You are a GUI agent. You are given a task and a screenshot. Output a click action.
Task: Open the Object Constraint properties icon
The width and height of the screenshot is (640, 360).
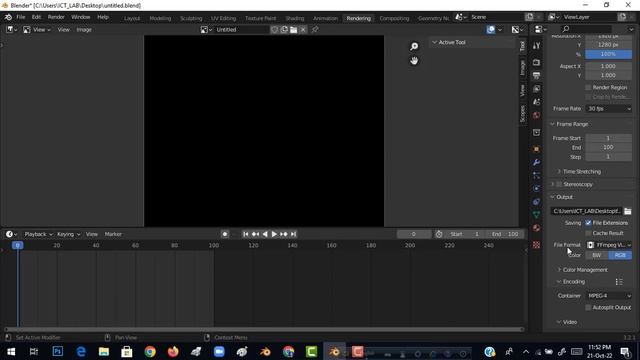pyautogui.click(x=536, y=202)
